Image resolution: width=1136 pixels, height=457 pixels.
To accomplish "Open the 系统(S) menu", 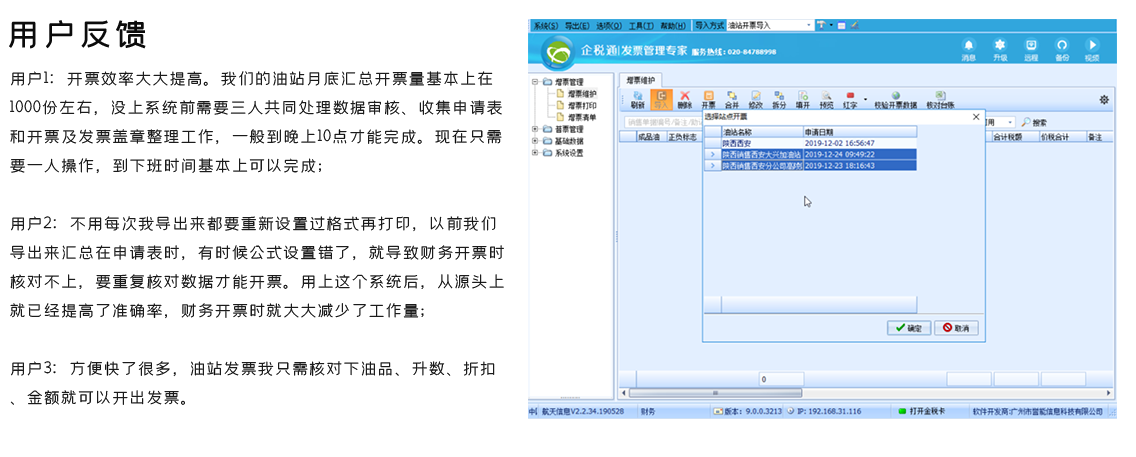I will [546, 25].
